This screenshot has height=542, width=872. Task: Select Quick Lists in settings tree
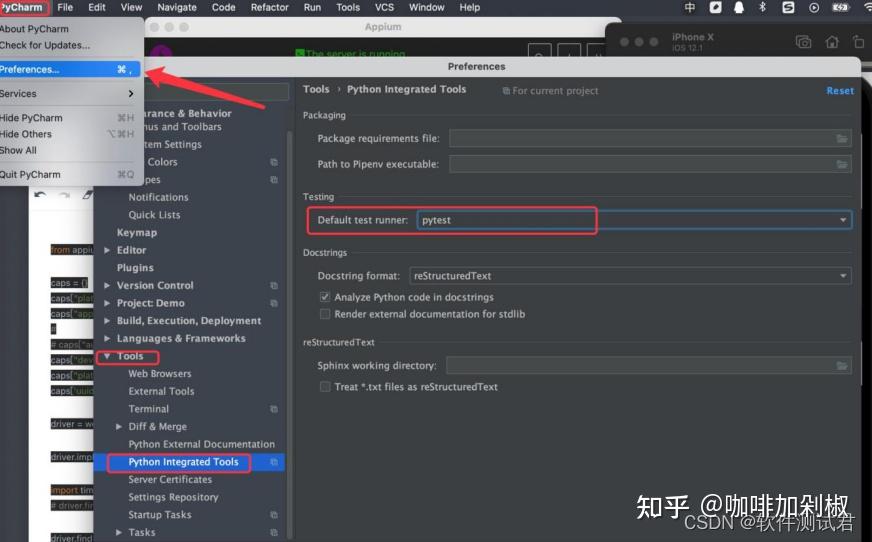pos(154,215)
